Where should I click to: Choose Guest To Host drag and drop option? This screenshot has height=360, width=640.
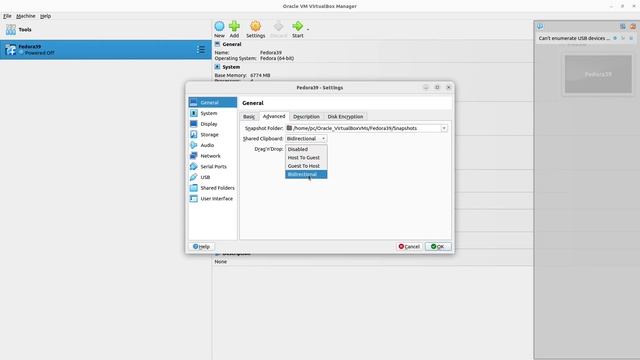[306, 166]
